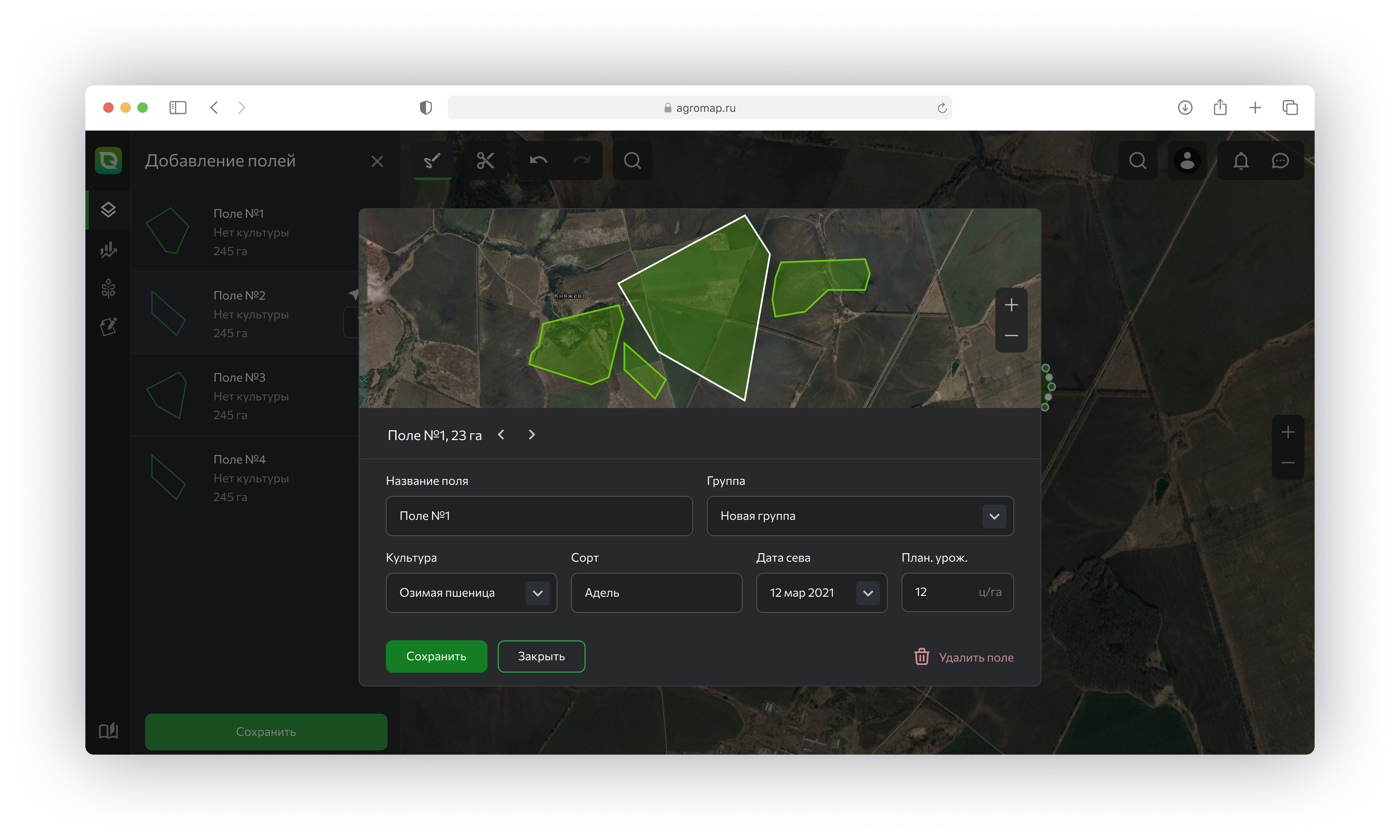The image size is (1400, 840).
Task: Click the Культура dropdown arrow
Action: point(537,593)
